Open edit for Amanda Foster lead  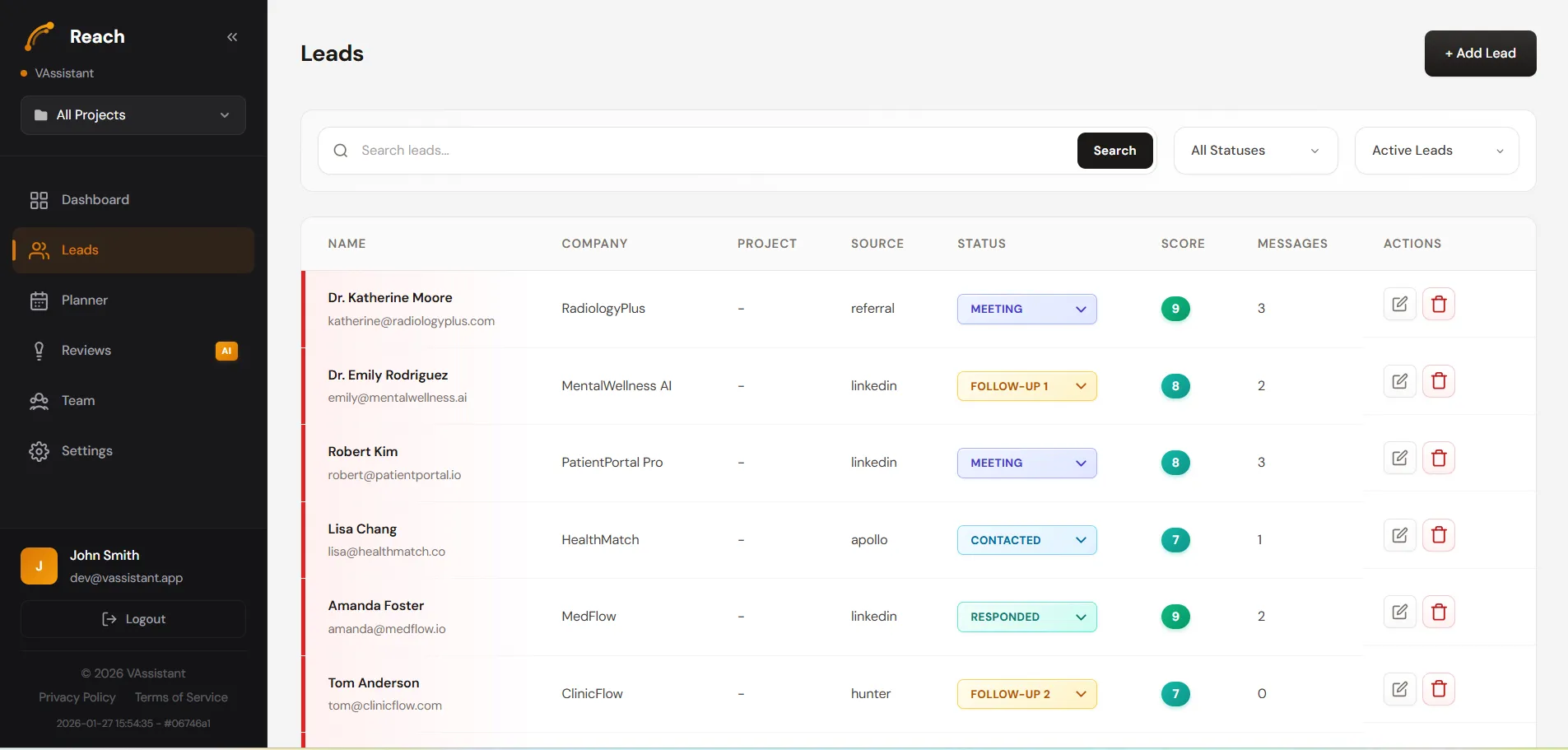[1399, 612]
